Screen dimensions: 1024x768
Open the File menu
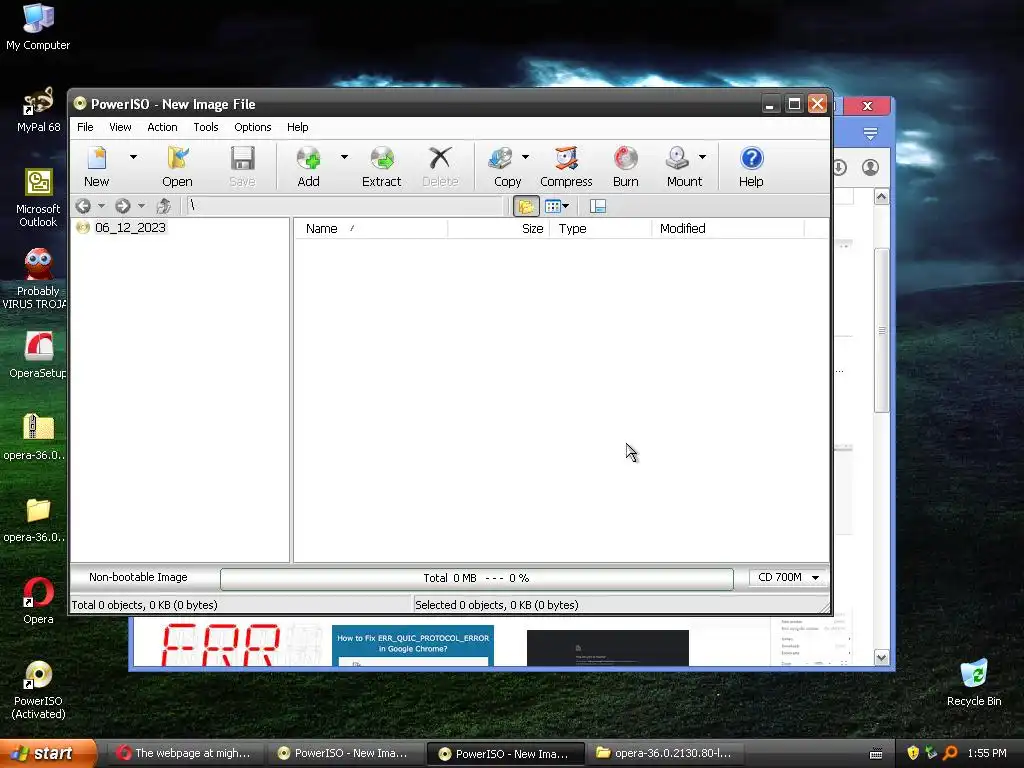pyautogui.click(x=85, y=127)
